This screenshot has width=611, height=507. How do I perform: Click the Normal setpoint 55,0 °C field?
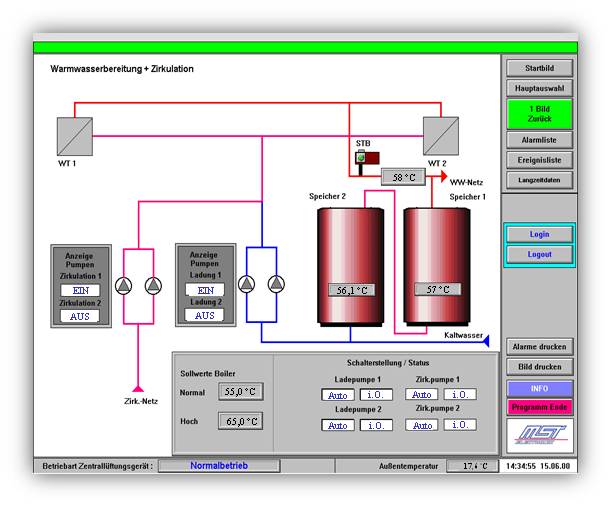[x=240, y=392]
